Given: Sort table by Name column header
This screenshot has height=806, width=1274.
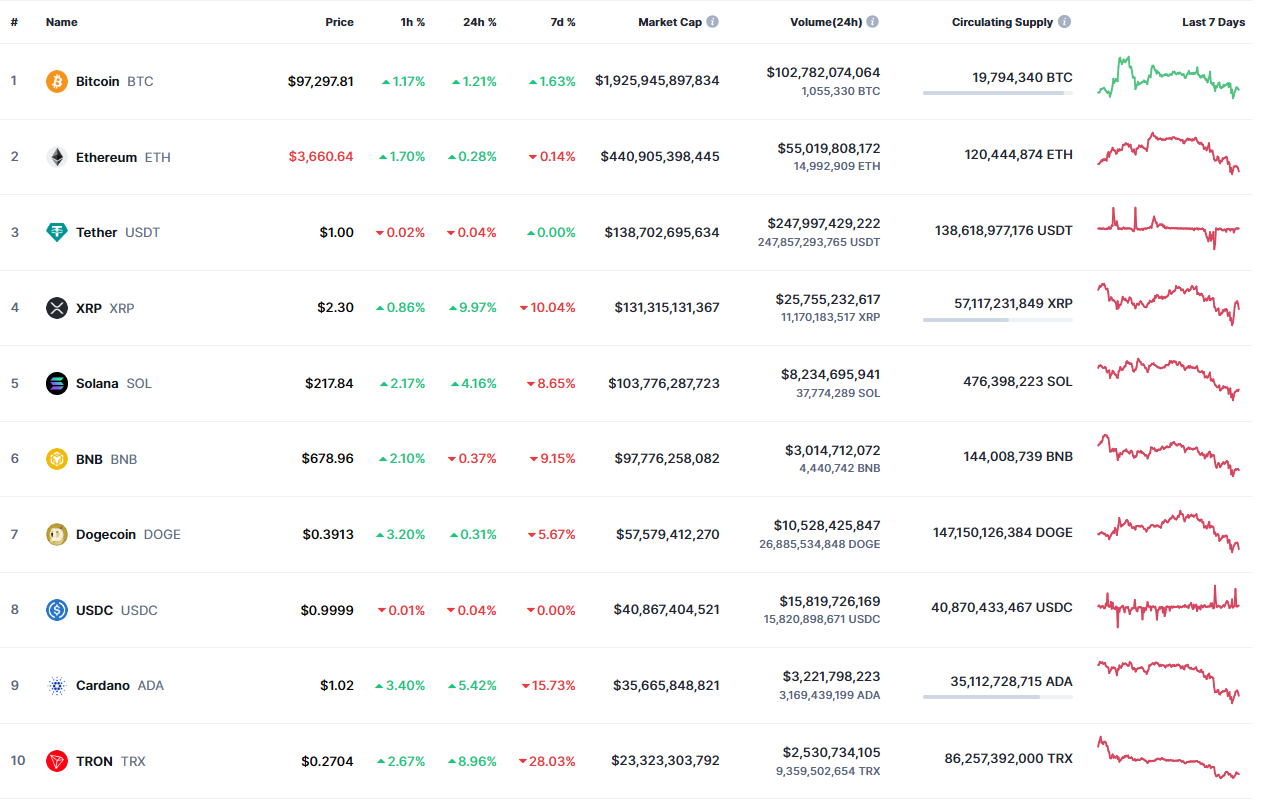Looking at the screenshot, I should pyautogui.click(x=61, y=22).
